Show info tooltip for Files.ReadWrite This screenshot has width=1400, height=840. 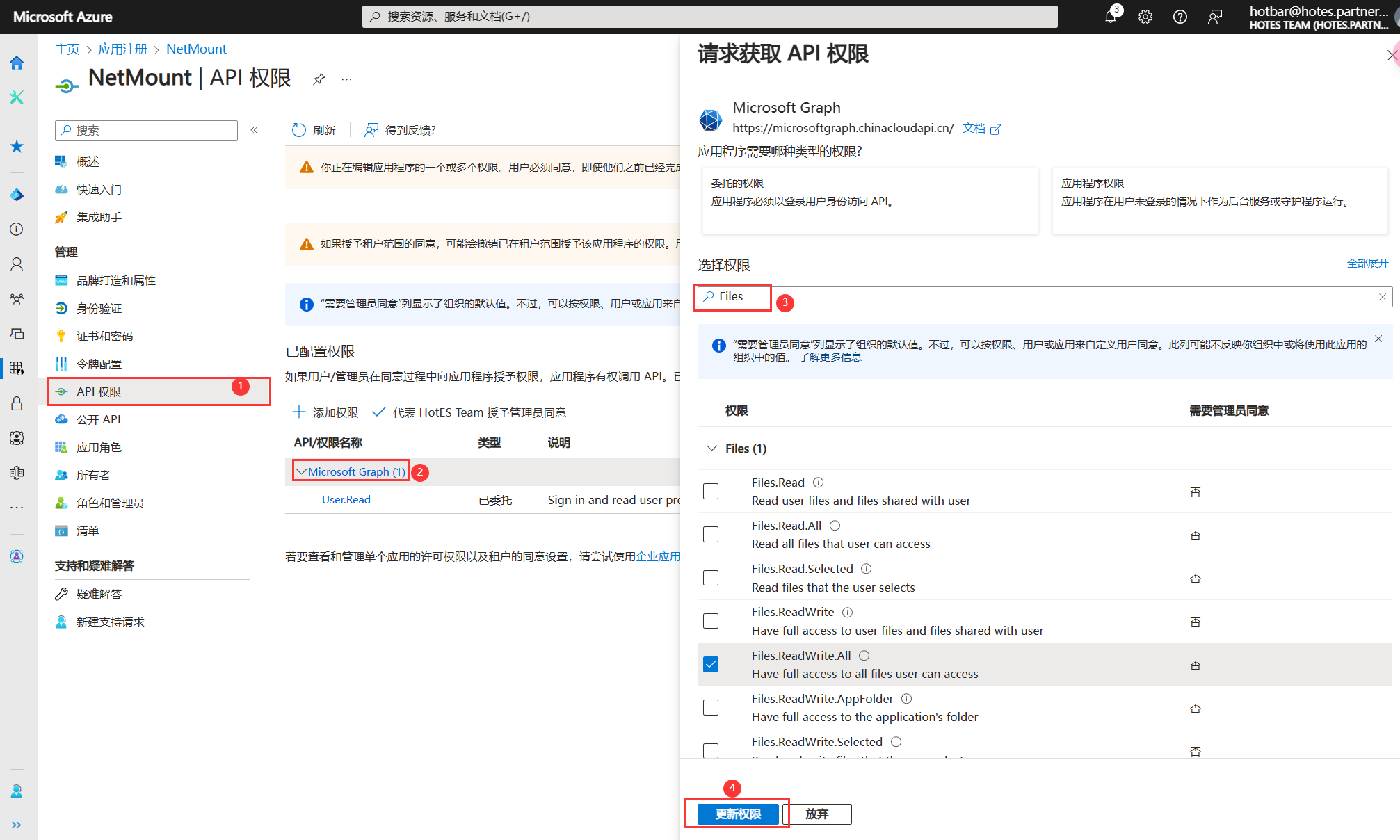coord(848,612)
